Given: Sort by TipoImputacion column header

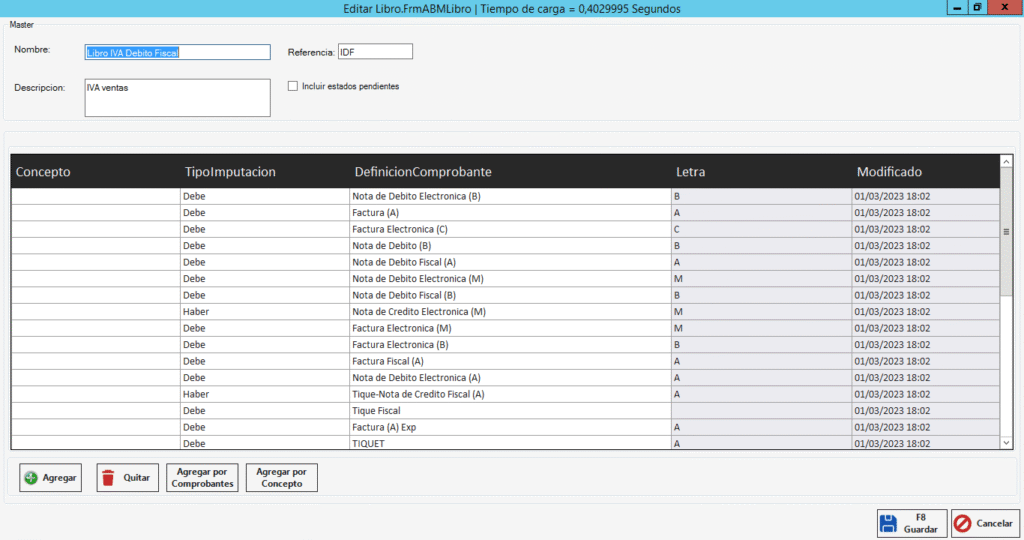Looking at the screenshot, I should 231,172.
